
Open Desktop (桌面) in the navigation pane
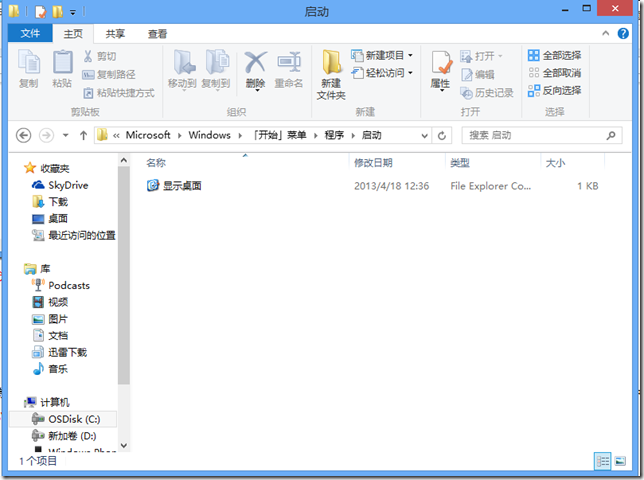50,219
